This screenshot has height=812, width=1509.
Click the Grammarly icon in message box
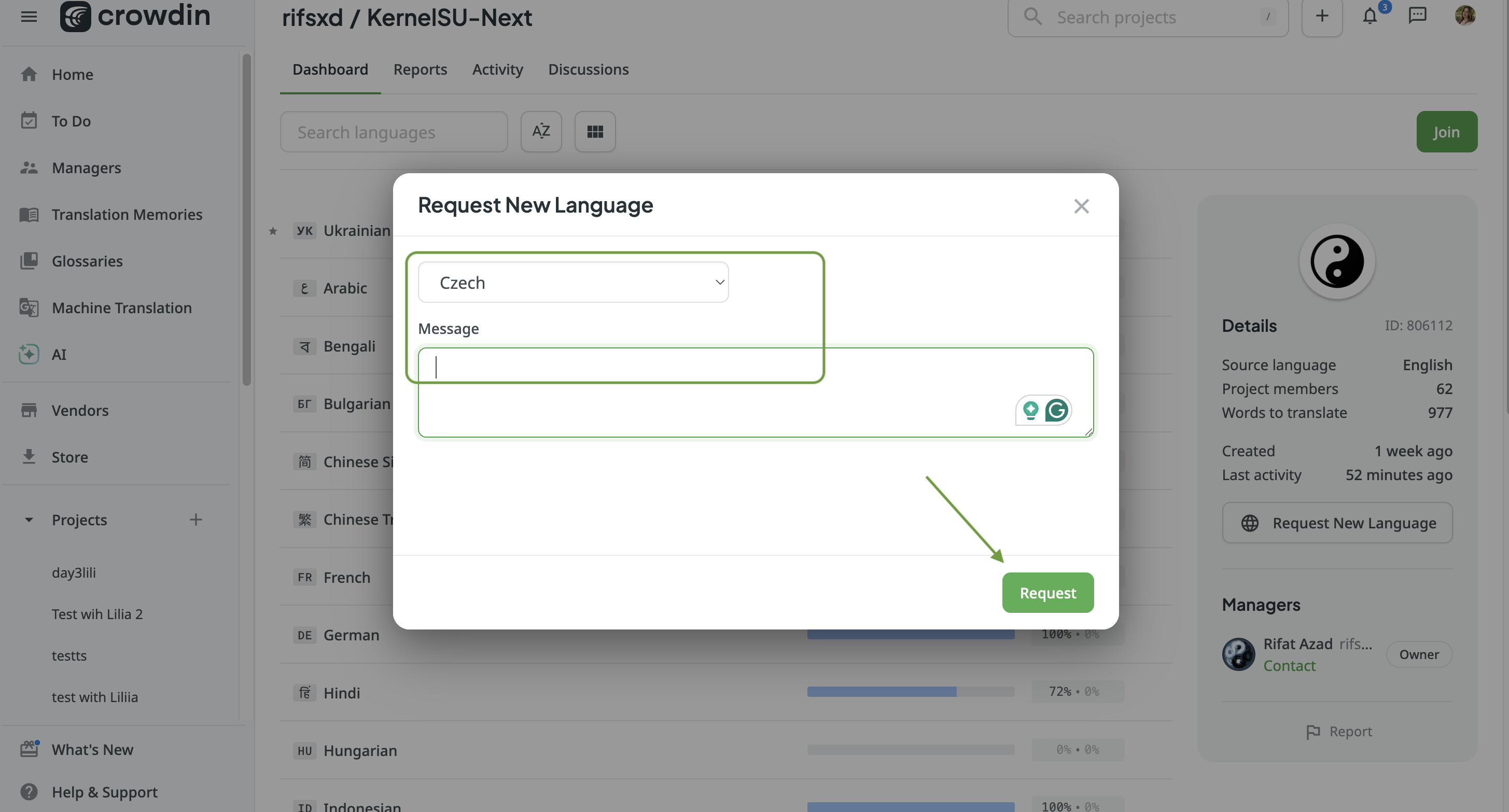point(1056,410)
